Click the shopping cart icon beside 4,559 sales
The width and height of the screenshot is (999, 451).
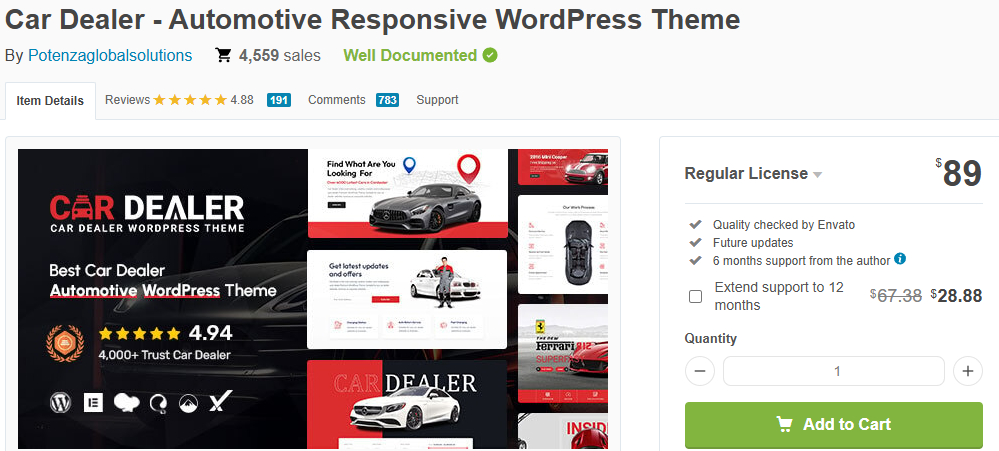point(223,55)
